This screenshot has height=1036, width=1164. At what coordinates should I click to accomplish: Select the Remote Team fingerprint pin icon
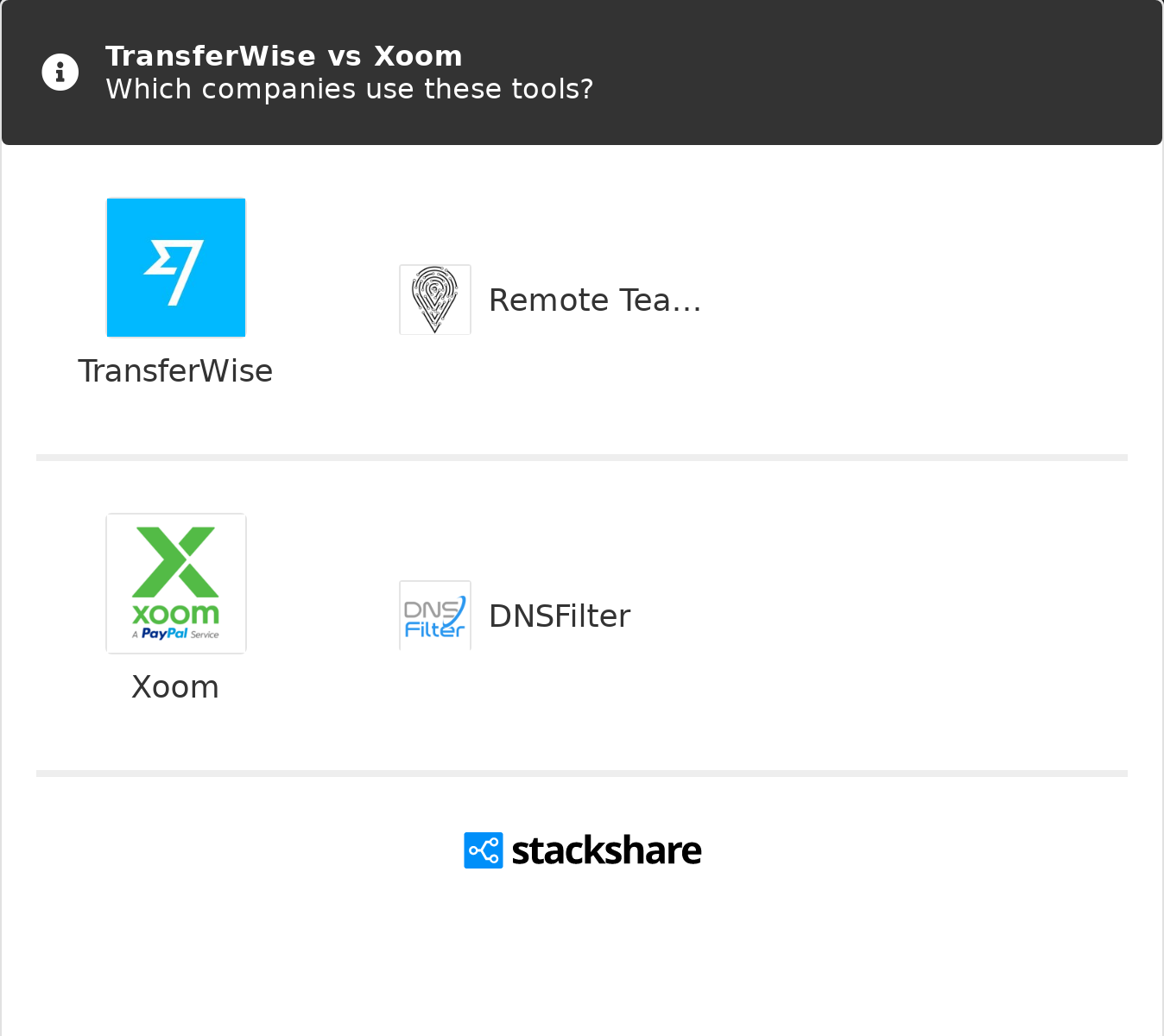(x=435, y=300)
